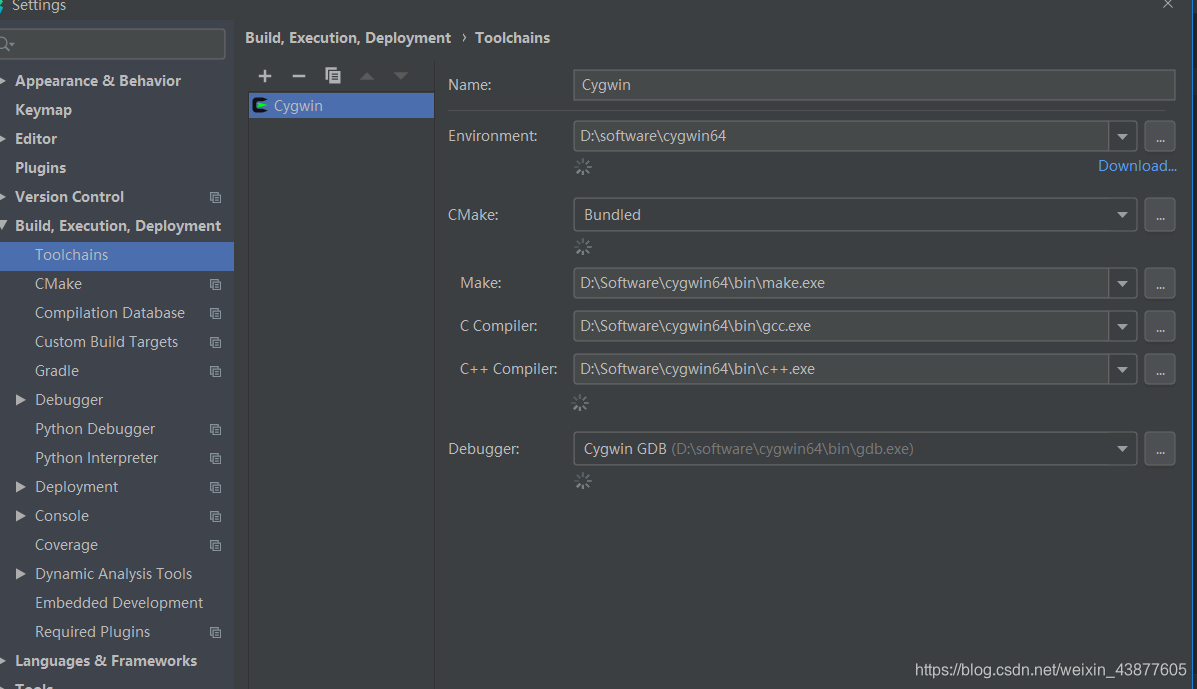Click the project-level icon beside Gradle
Screen dimensions: 1197x689
[x=215, y=371]
